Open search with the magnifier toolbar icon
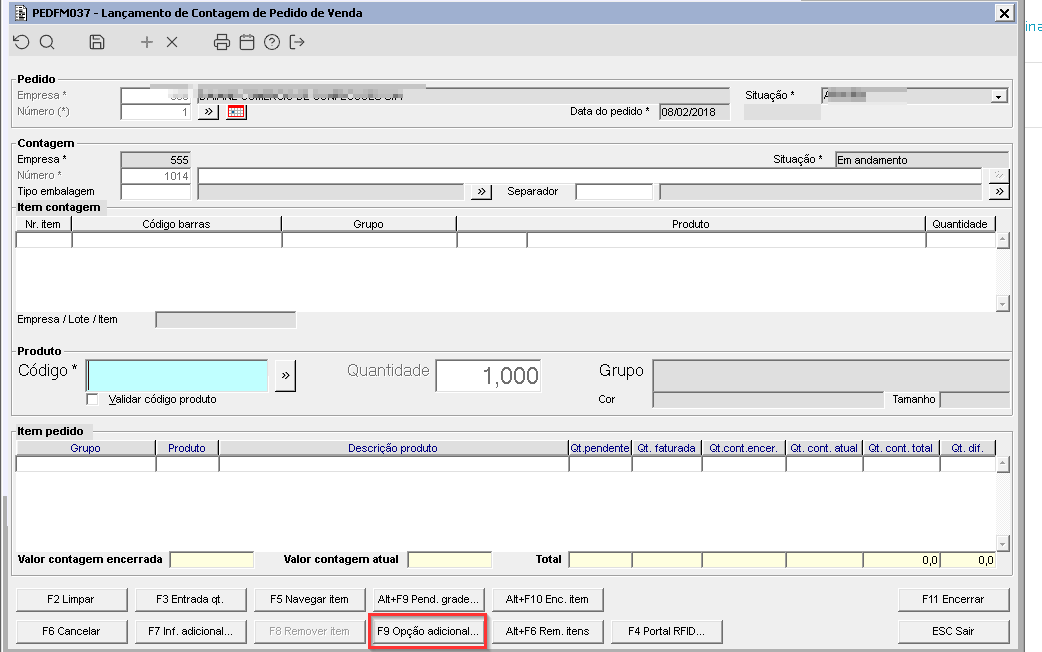 [x=47, y=43]
